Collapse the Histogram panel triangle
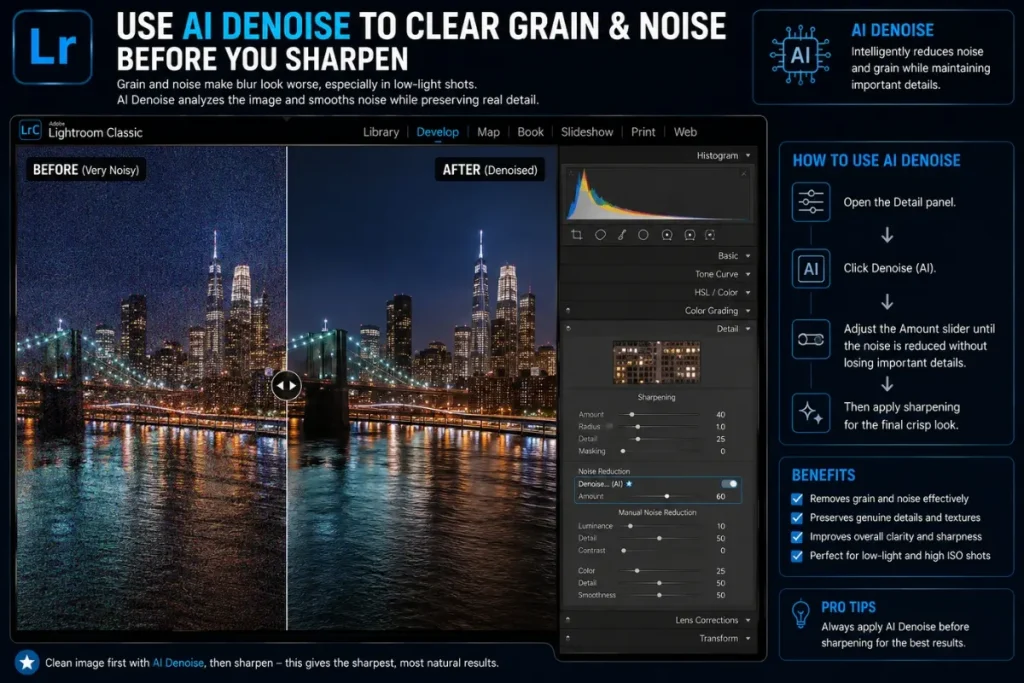 pos(748,155)
